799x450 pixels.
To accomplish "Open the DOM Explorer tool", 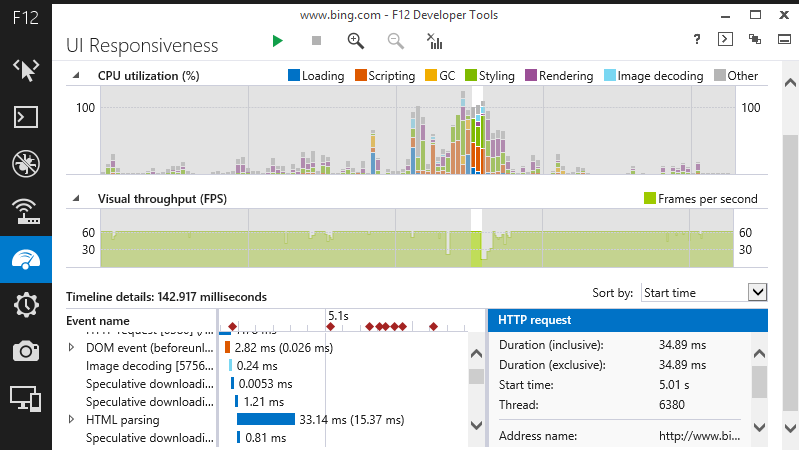I will point(25,70).
